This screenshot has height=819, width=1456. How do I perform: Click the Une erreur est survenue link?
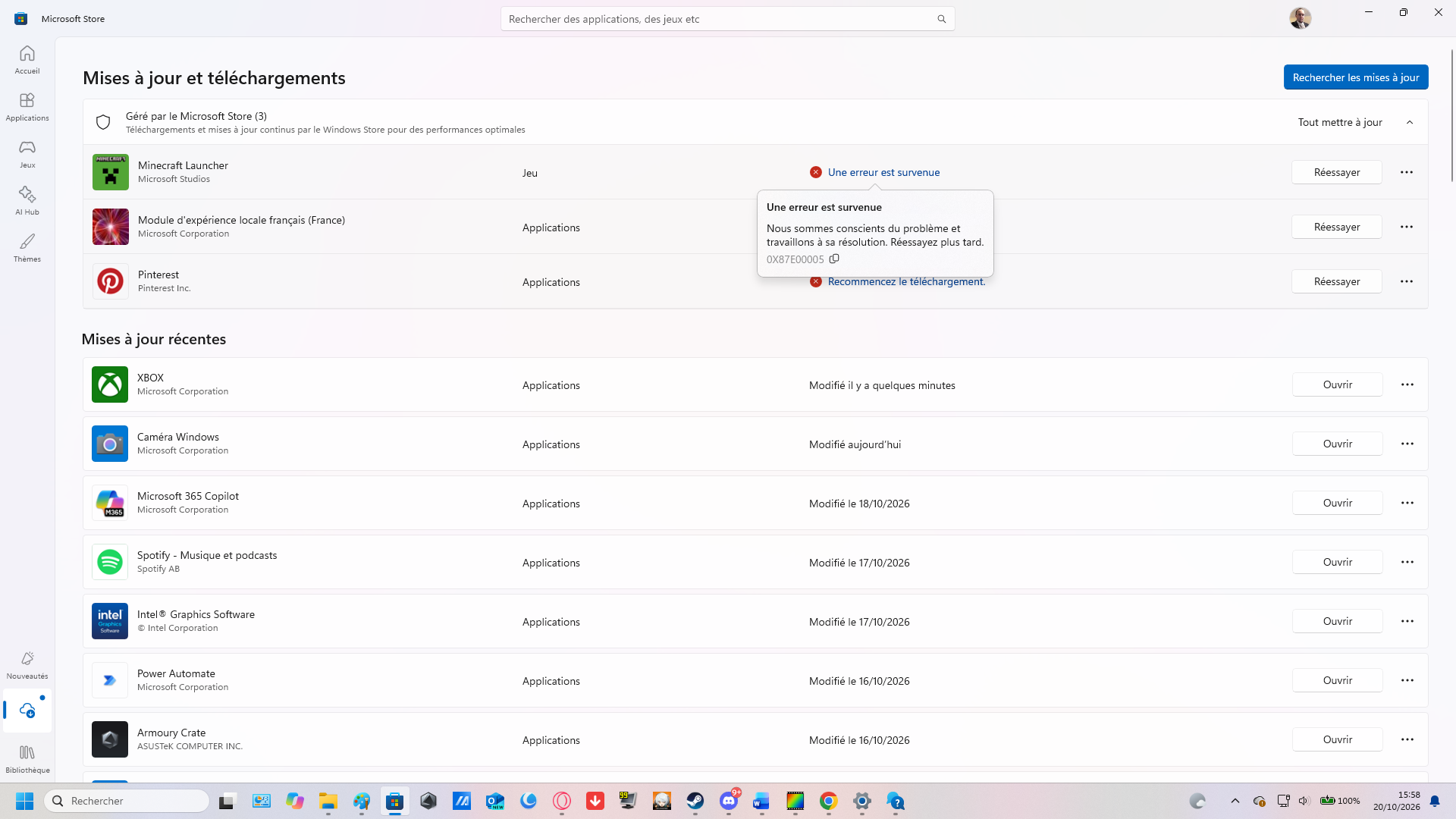883,172
